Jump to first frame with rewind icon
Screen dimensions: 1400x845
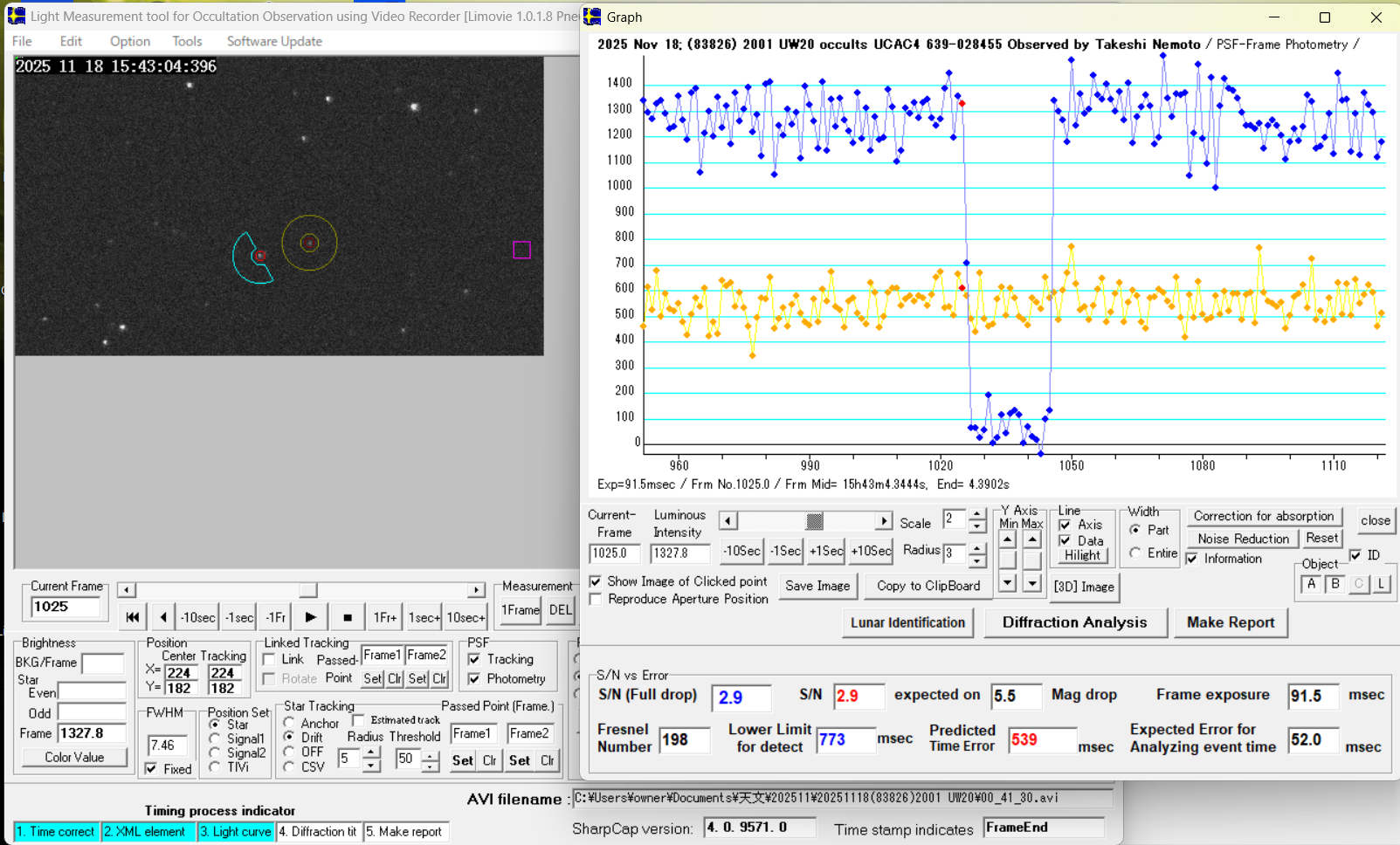[x=133, y=617]
